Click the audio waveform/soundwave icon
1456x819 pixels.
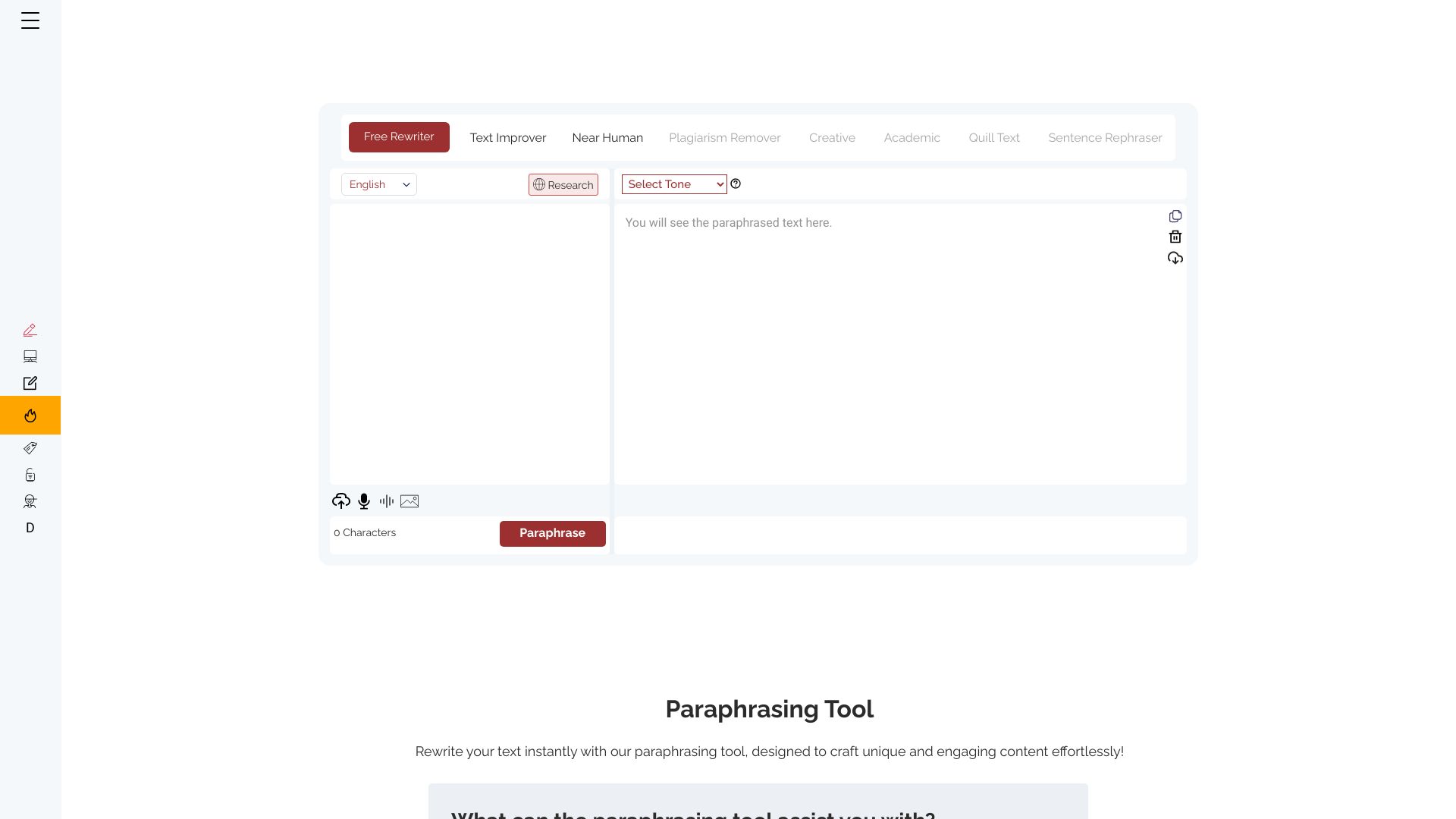pos(386,500)
